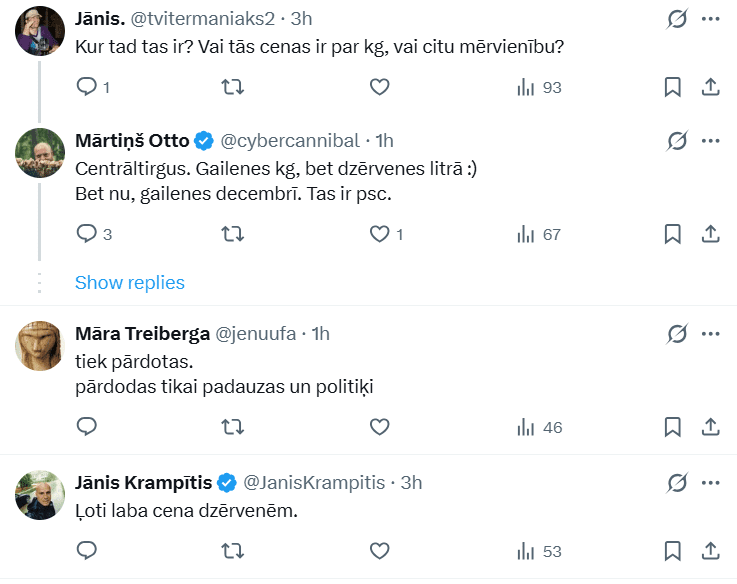Share Jānis.'s tweet via upload icon
The image size is (737, 584).
(x=711, y=87)
